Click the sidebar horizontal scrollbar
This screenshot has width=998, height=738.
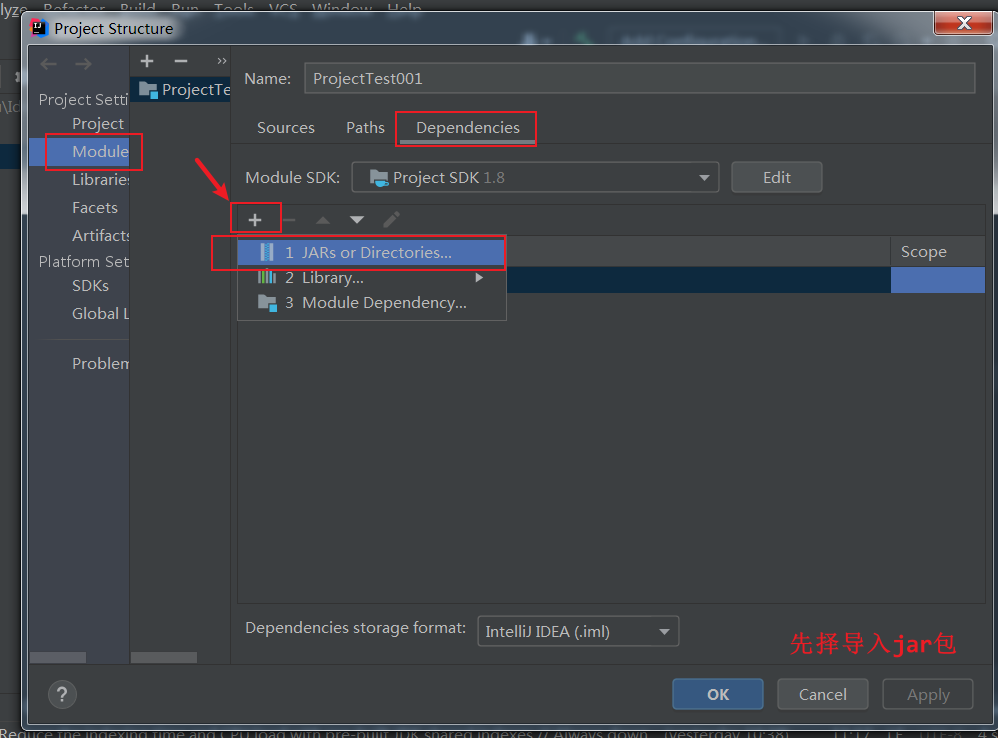point(58,657)
